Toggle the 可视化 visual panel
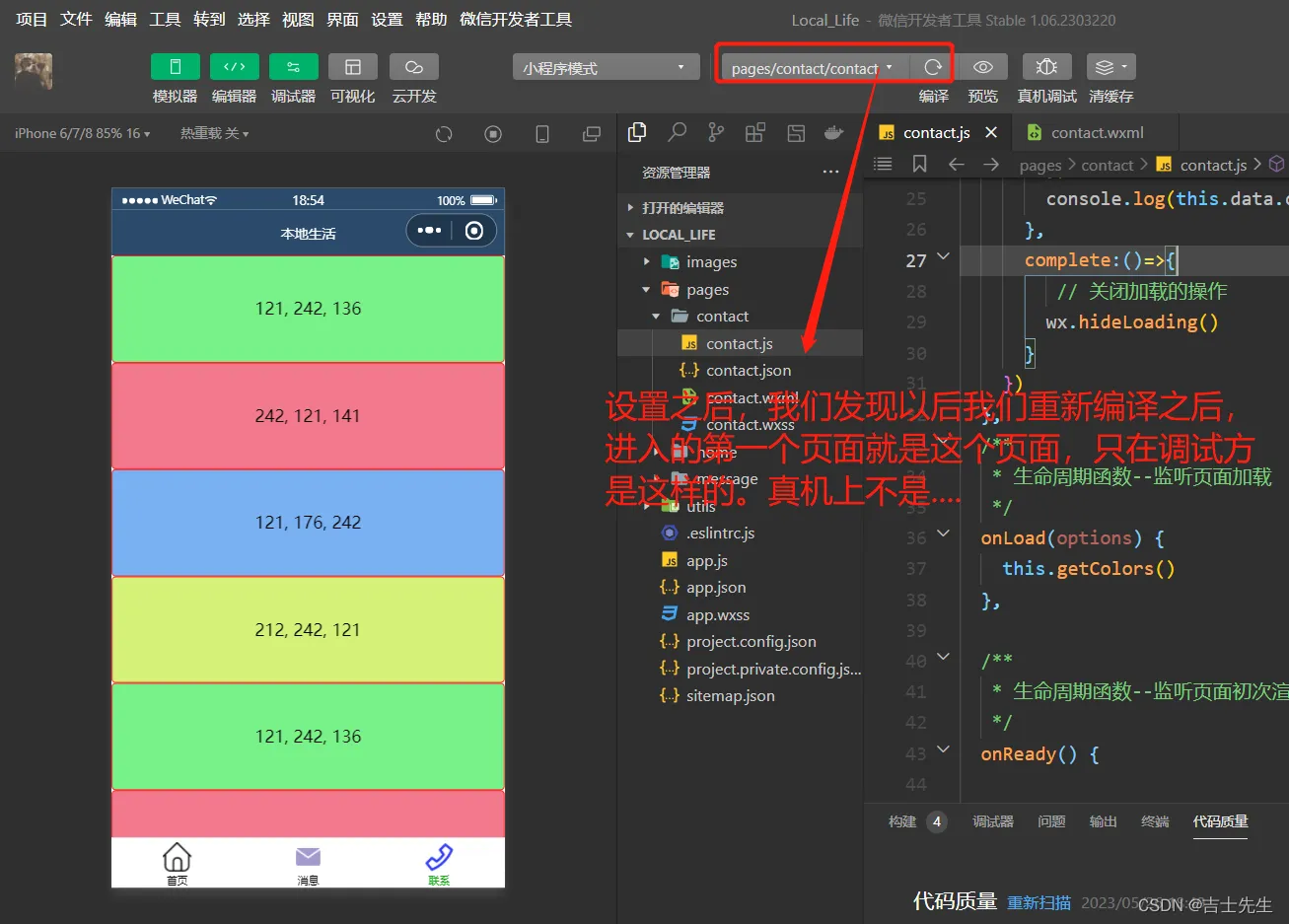This screenshot has height=924, width=1289. [x=353, y=67]
